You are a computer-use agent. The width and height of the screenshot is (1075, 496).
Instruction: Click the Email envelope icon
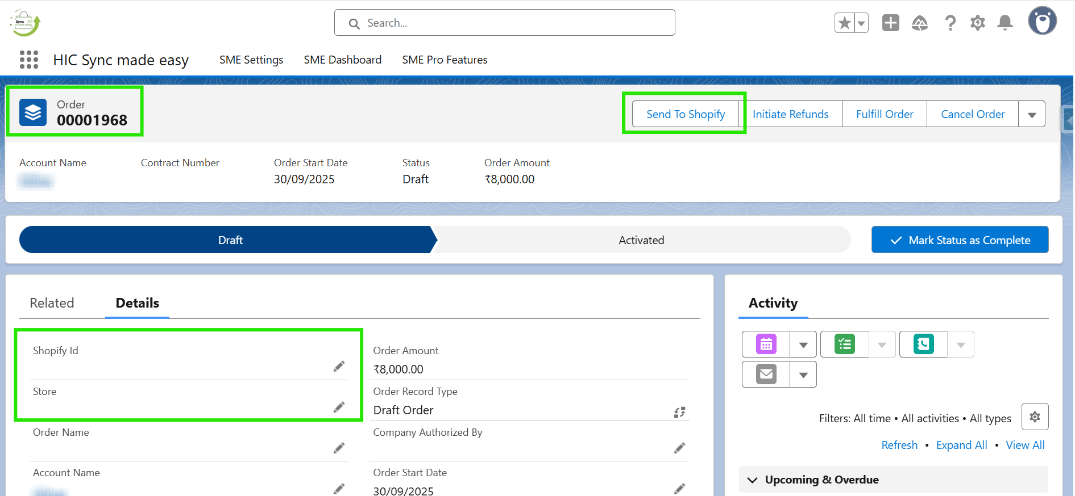pos(766,375)
